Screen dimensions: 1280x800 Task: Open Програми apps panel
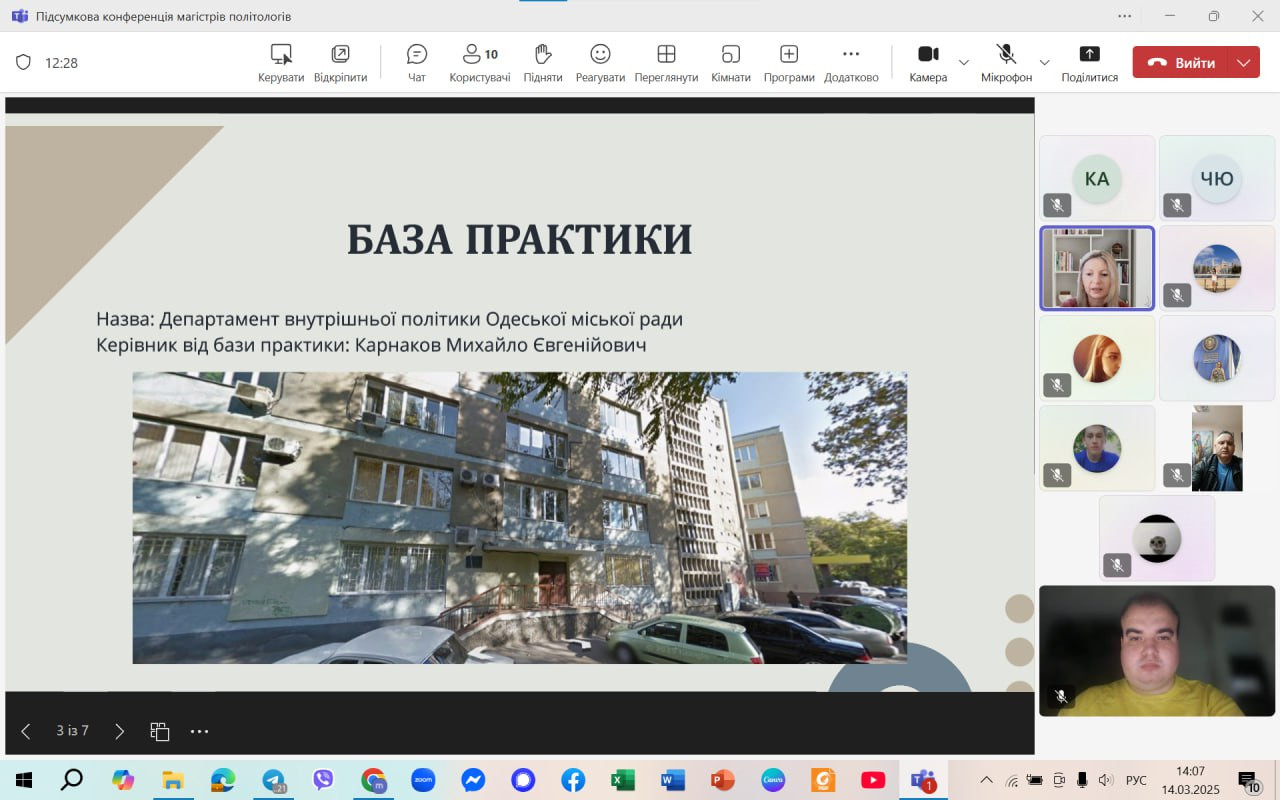click(788, 62)
